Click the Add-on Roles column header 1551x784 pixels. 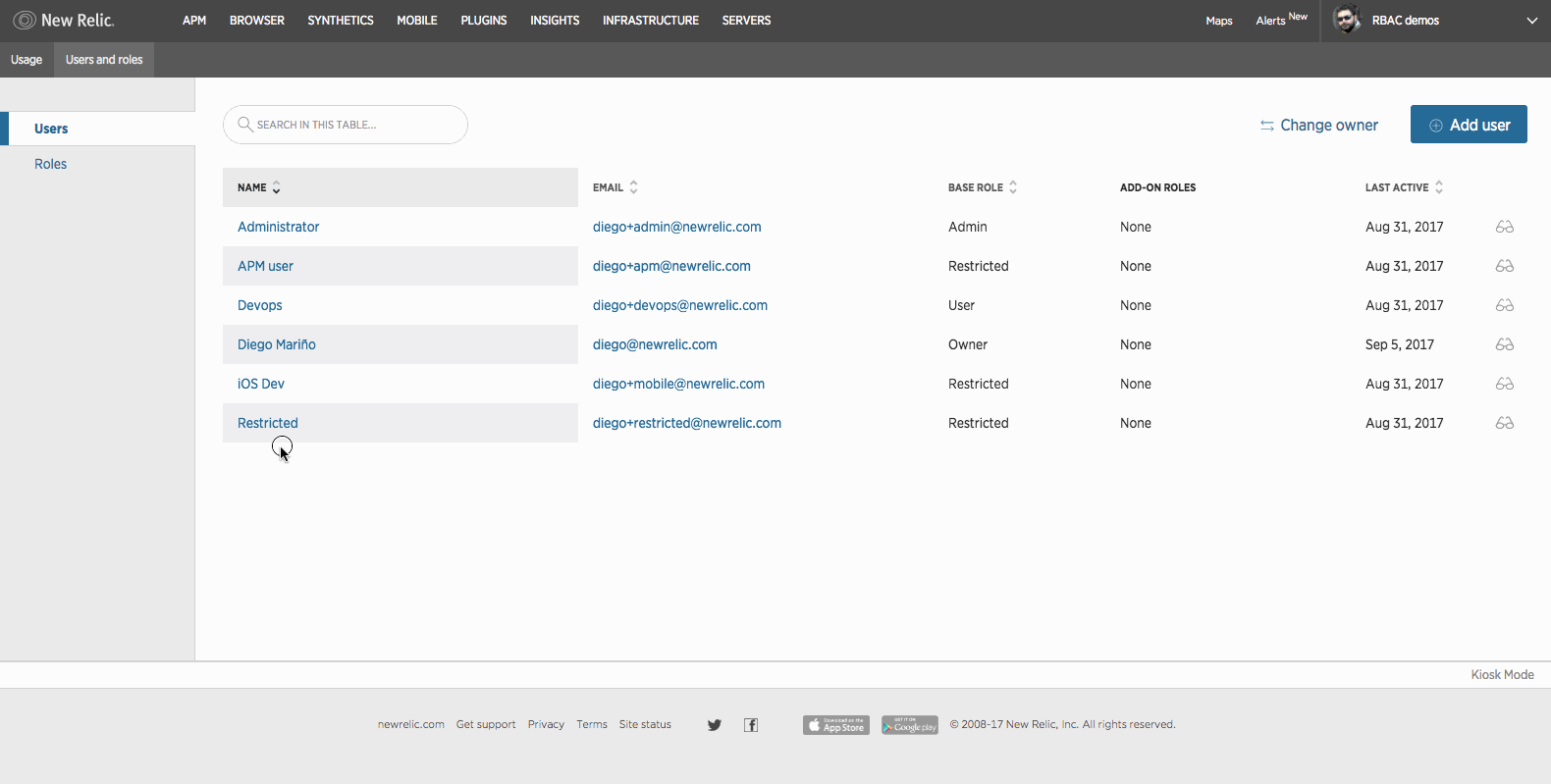tap(1158, 187)
